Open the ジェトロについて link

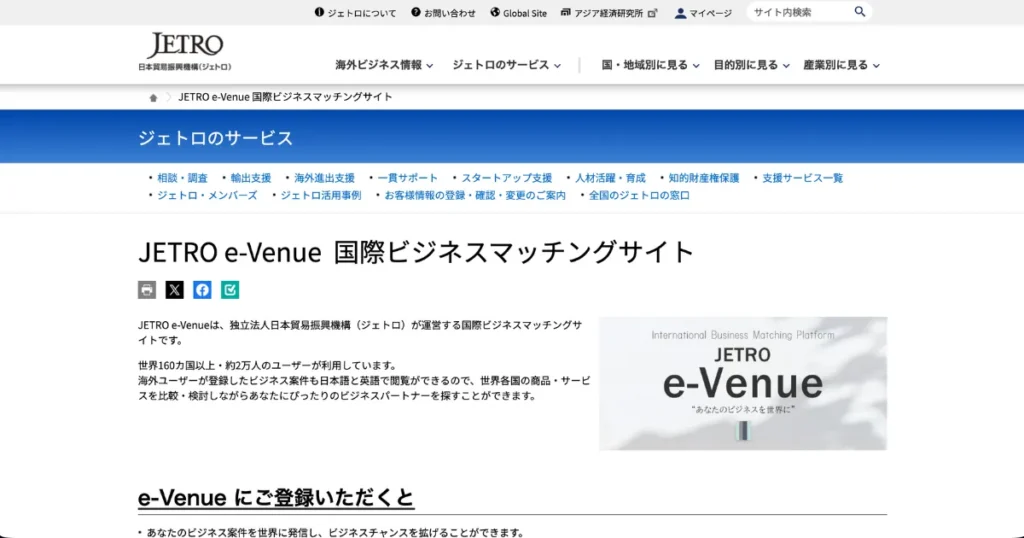(x=362, y=13)
